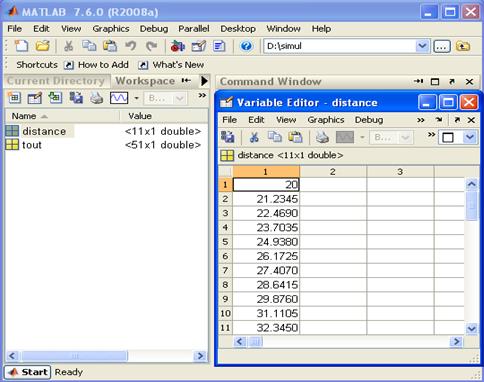Select row 5 header in Variable Editor

point(225,242)
